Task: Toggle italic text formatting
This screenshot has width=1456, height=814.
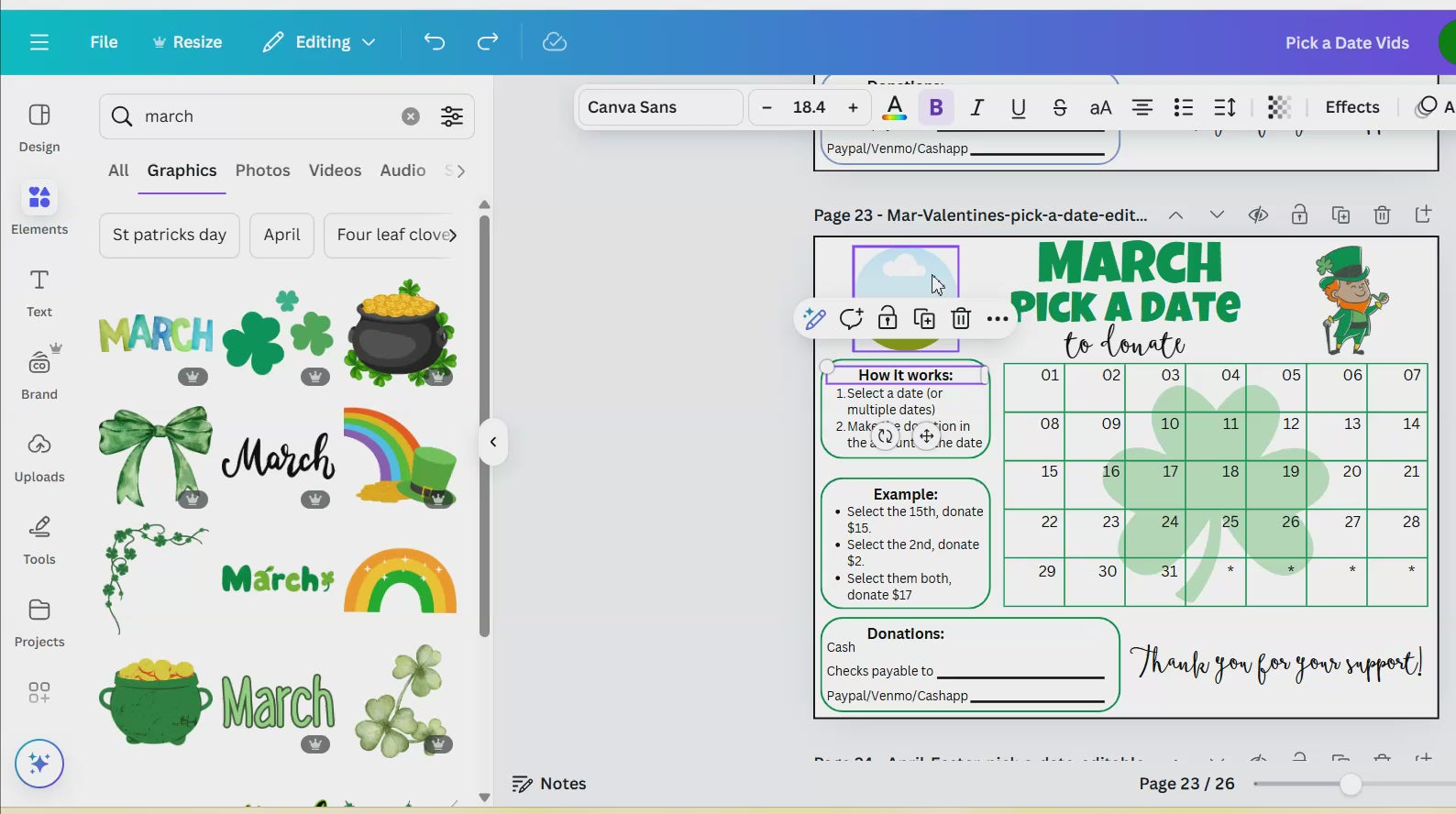Action: [977, 108]
